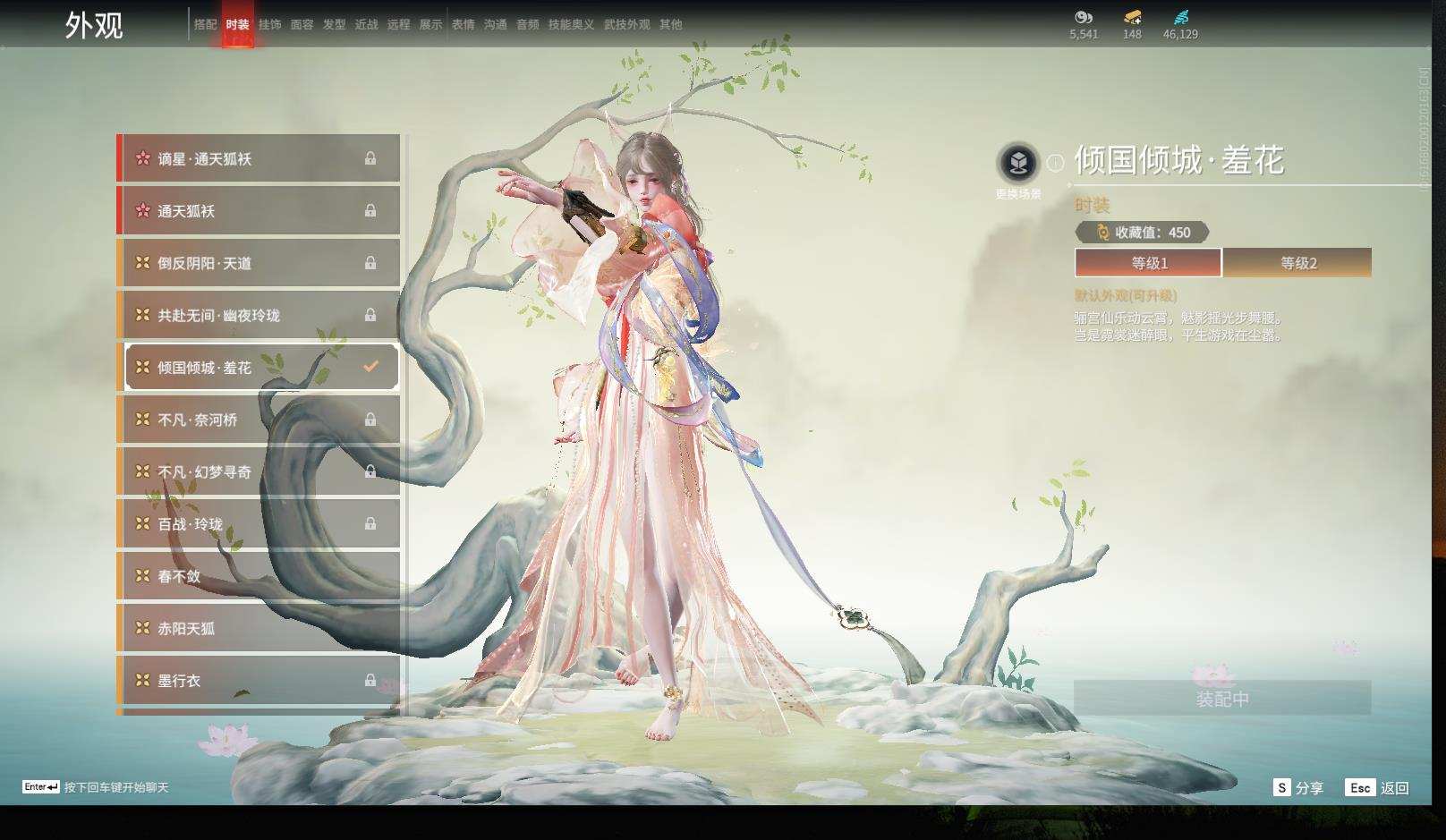Click rarity icon on 不凡·奈河桥
This screenshot has width=1446, height=840.
click(142, 420)
